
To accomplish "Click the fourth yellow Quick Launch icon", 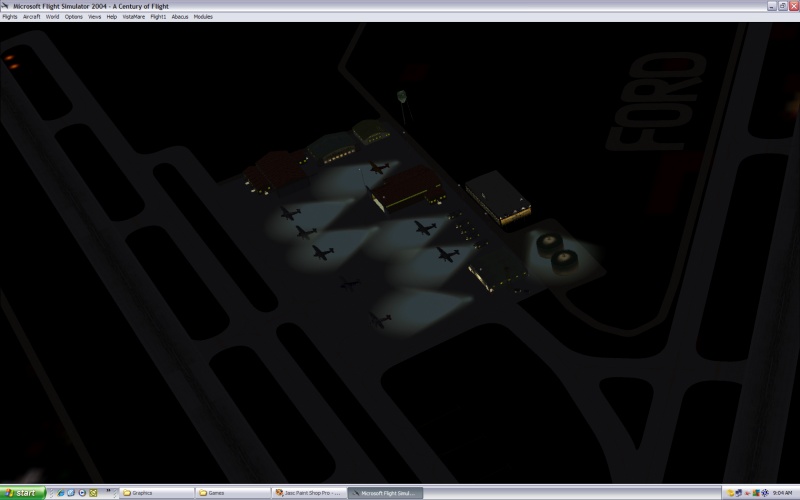I will coord(93,493).
